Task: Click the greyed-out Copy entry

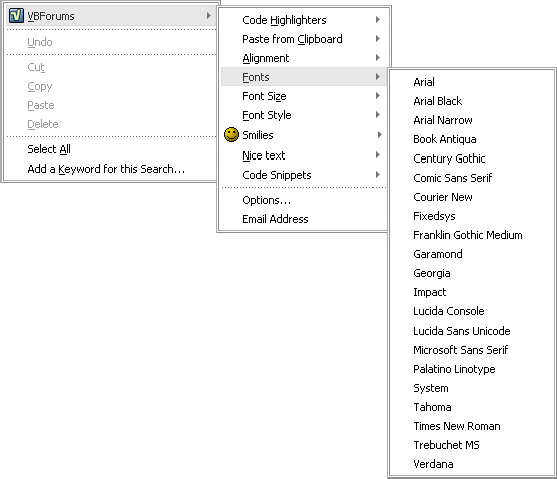Action: click(111, 86)
